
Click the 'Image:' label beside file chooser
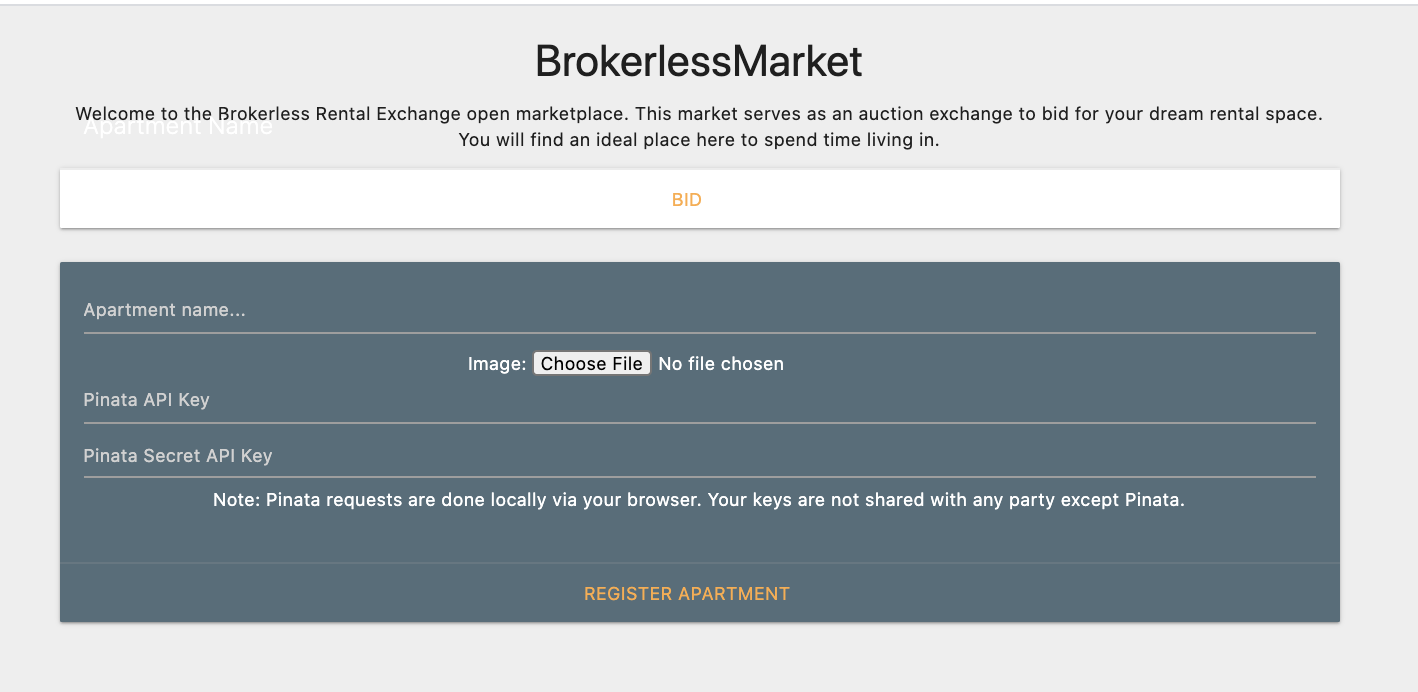tap(497, 364)
